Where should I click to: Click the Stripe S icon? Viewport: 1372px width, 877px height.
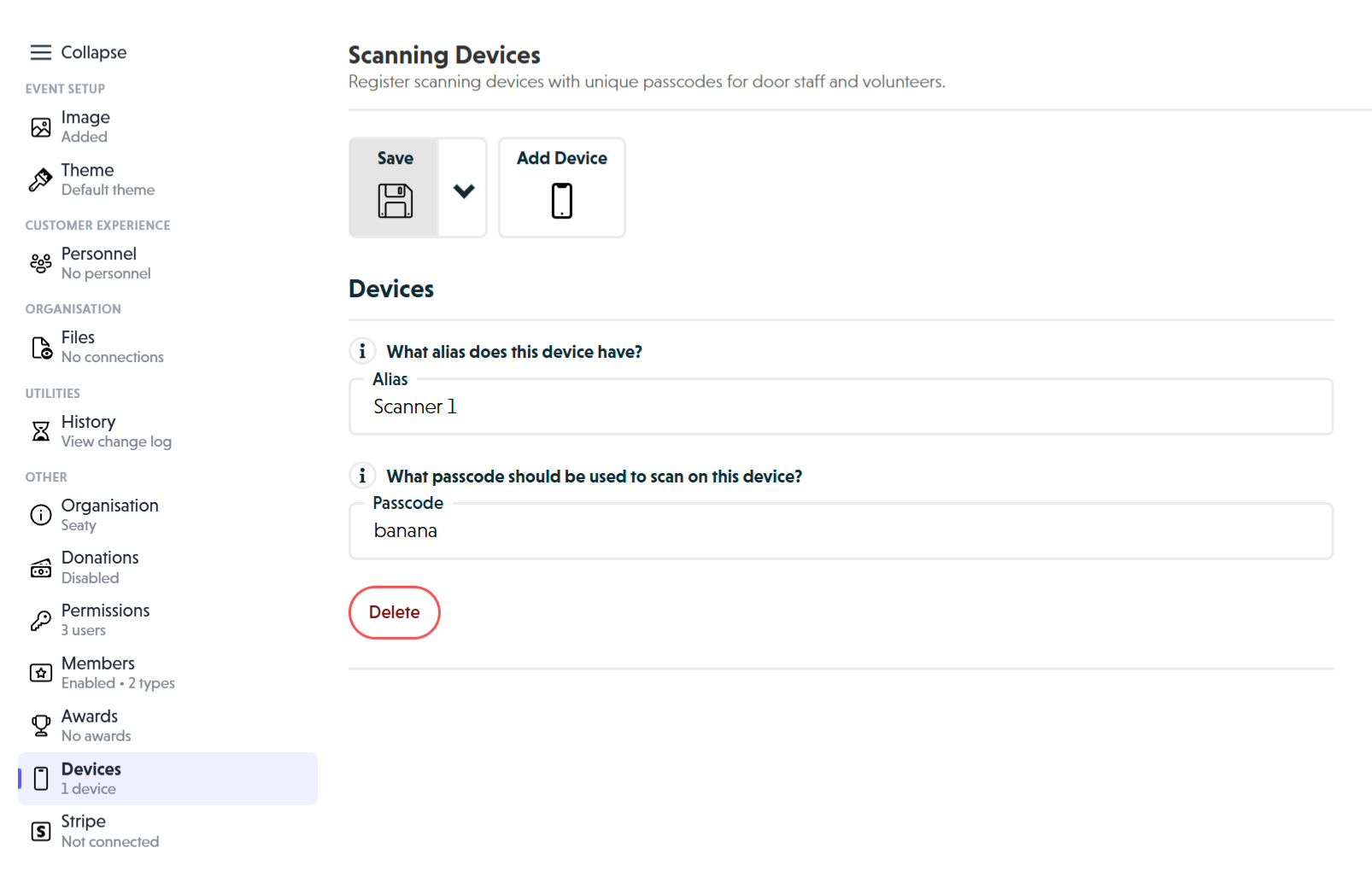coord(41,832)
